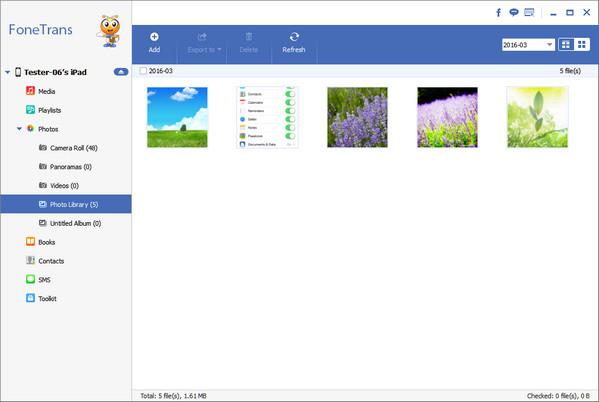Check the 2016-03 group checkbox
Viewport: 599px width, 402px height.
point(143,71)
